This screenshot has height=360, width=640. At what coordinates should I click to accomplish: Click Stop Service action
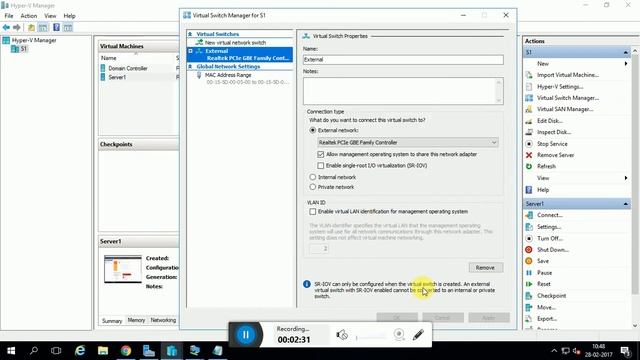[552, 144]
